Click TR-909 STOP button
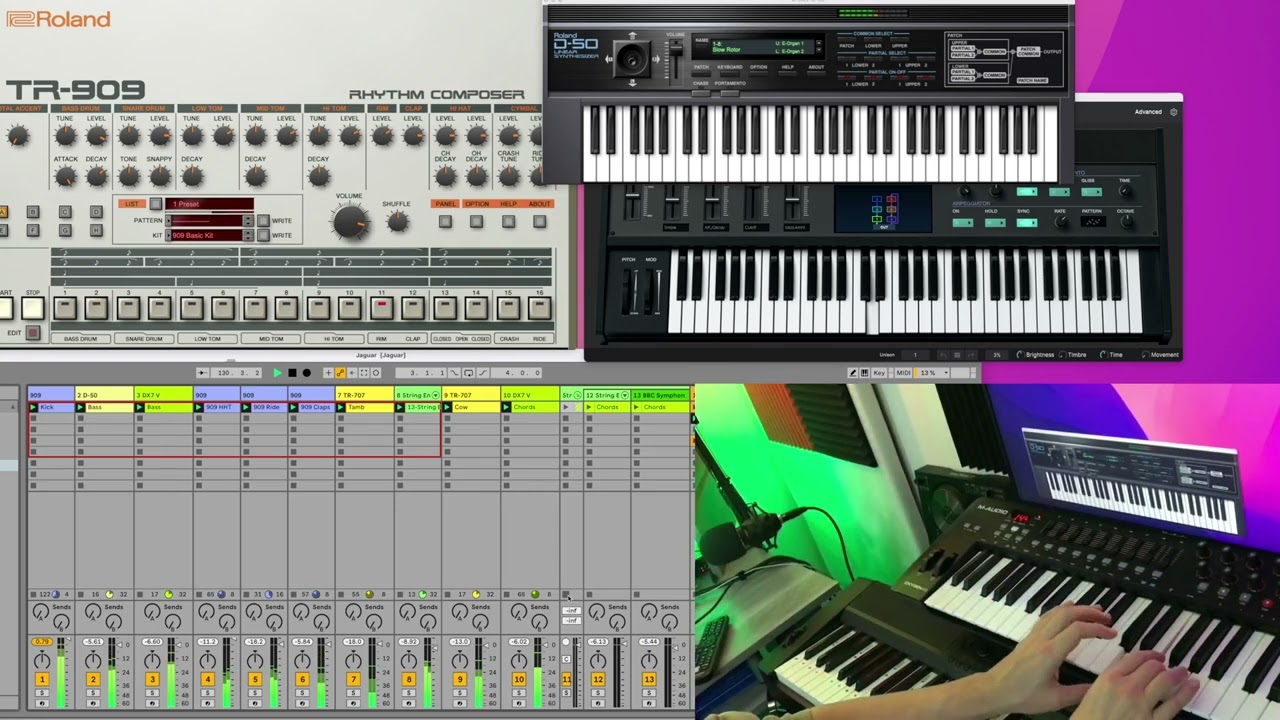Viewport: 1280px width, 720px height. (x=33, y=308)
